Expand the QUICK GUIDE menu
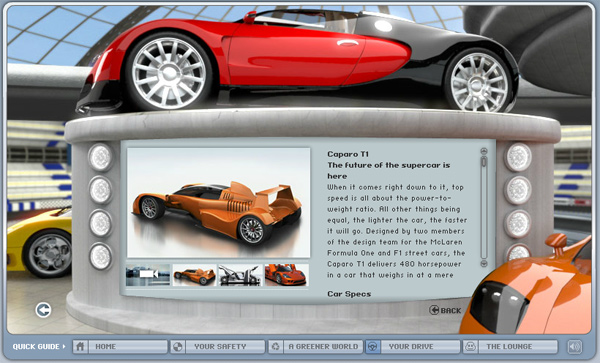 point(39,347)
